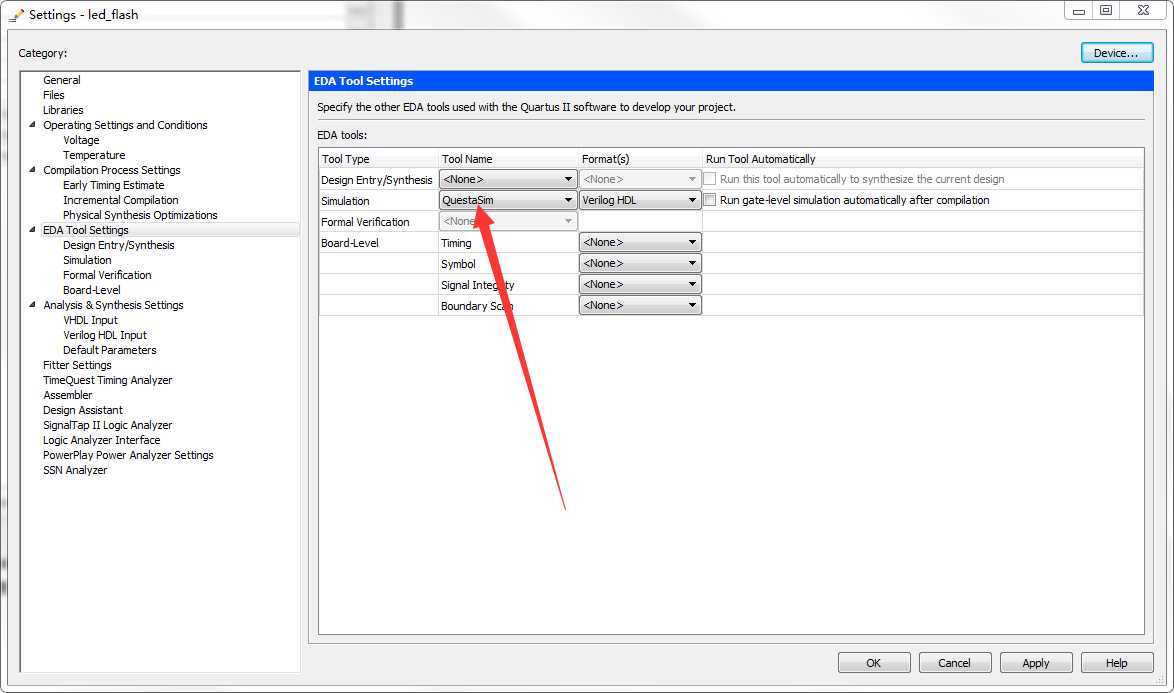Select Design Entry/Synthesis in category tree
This screenshot has width=1174, height=693.
(x=118, y=245)
